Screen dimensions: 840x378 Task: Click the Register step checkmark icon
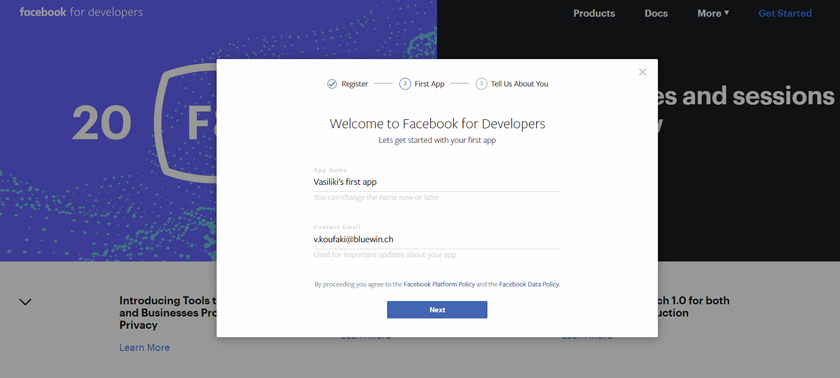[332, 84]
